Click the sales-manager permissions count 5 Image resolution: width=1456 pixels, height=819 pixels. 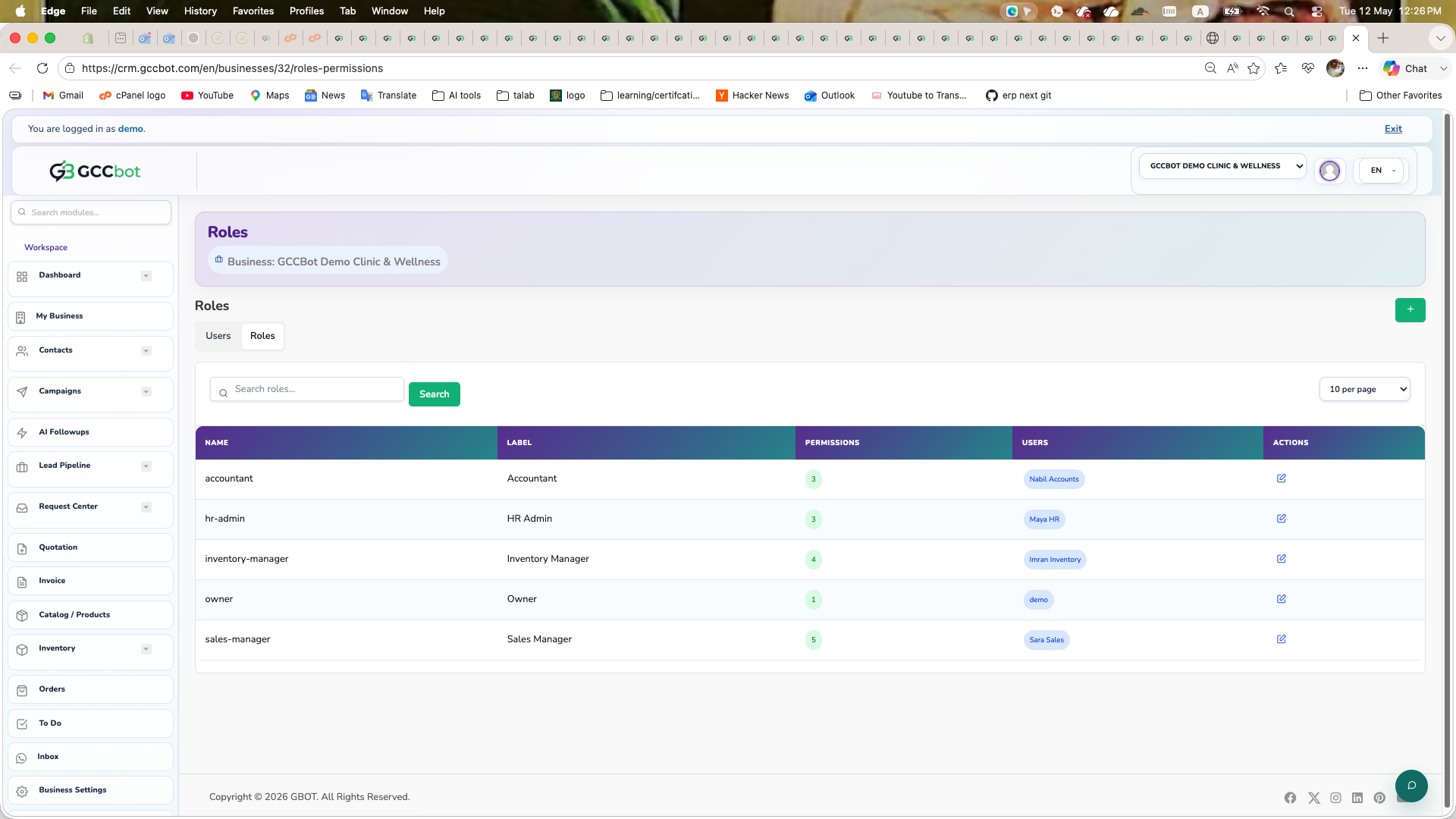(813, 640)
